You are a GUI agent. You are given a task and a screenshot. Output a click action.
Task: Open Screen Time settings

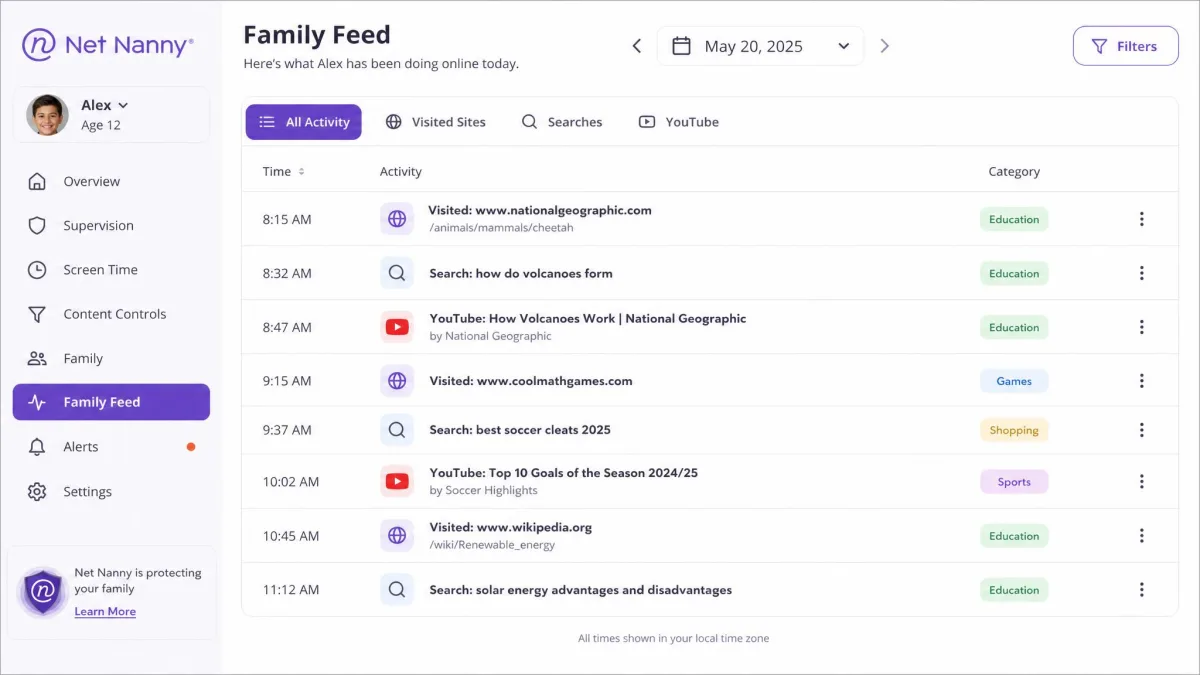click(x=111, y=269)
